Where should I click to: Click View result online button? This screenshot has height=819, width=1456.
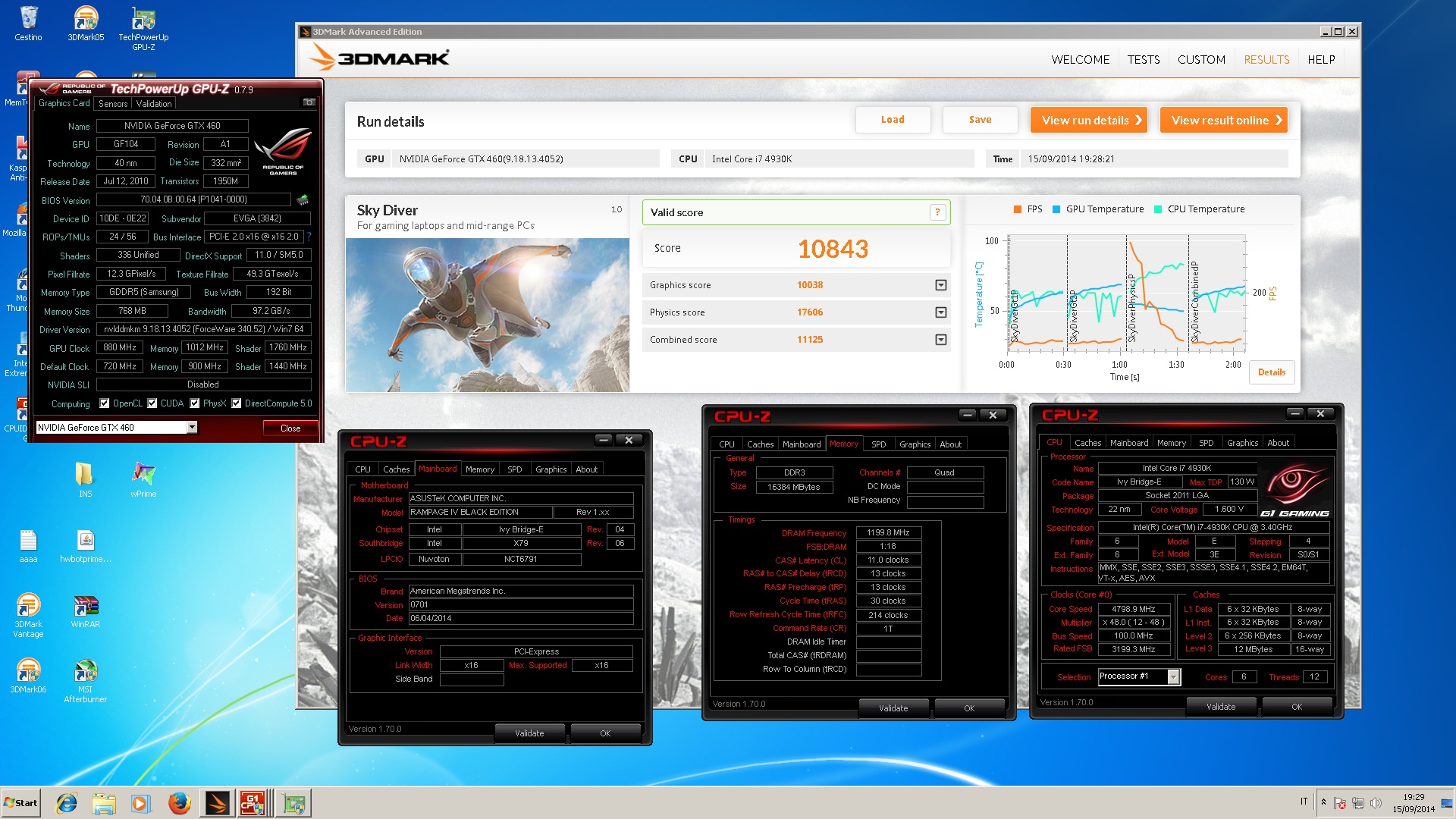(x=1224, y=120)
